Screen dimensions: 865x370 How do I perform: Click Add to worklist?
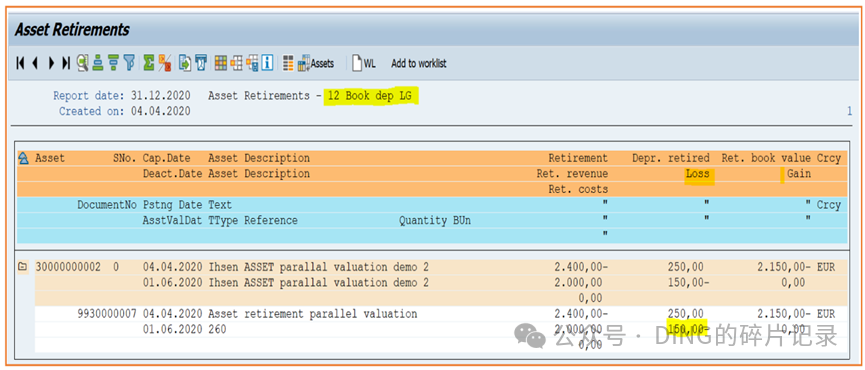coord(419,63)
